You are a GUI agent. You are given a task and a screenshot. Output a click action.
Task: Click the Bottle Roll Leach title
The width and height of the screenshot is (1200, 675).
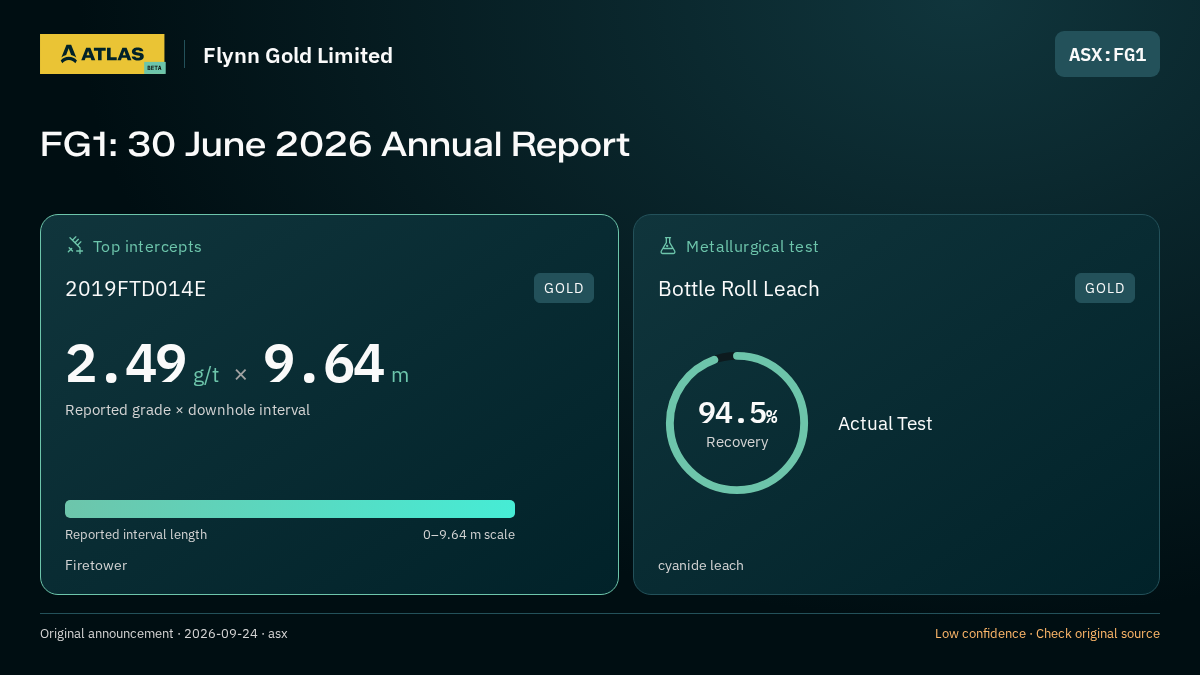coord(739,289)
